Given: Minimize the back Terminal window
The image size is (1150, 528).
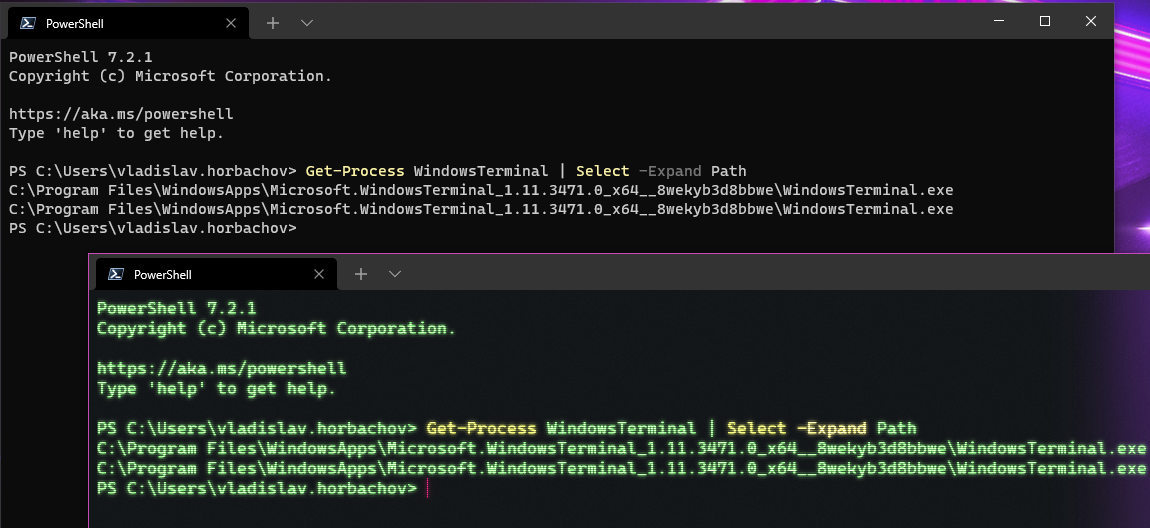Looking at the screenshot, I should coord(1000,22).
